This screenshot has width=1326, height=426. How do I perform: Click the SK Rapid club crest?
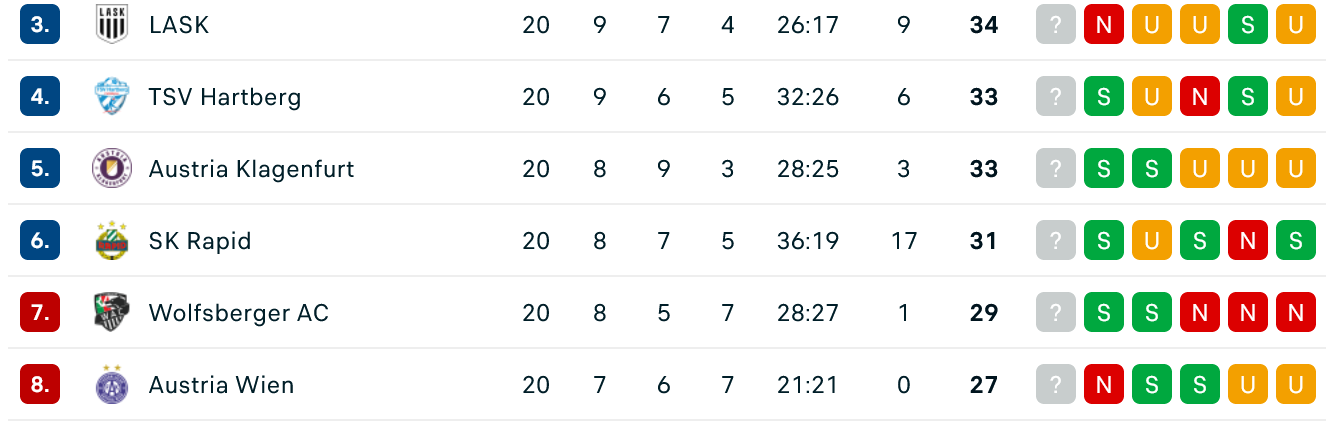pos(111,240)
